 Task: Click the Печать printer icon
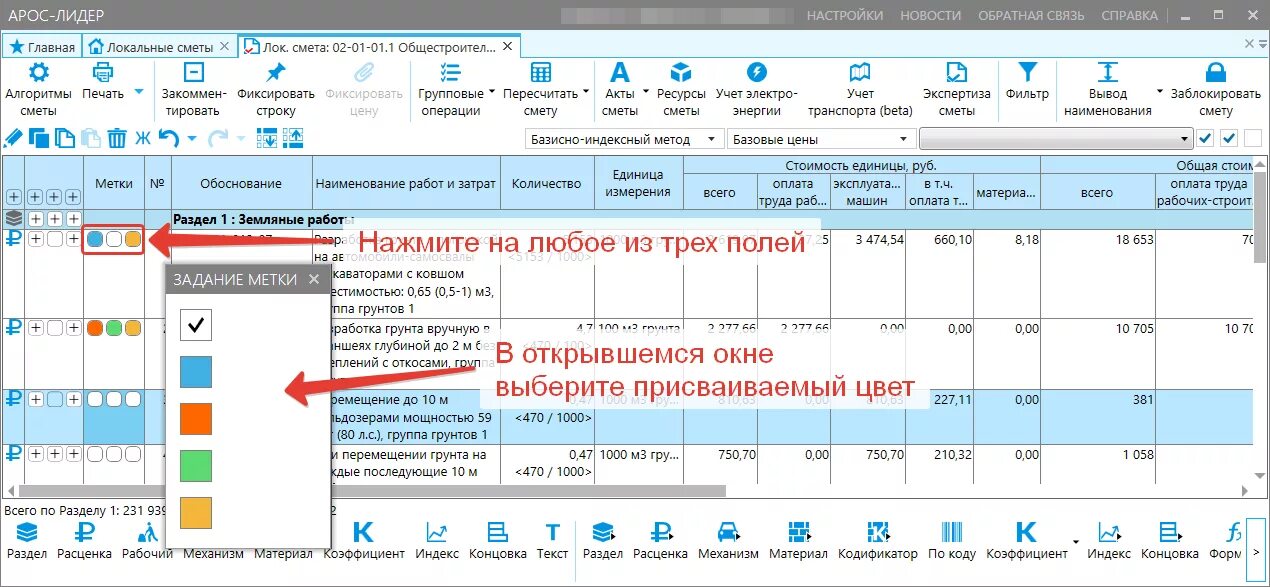click(103, 72)
